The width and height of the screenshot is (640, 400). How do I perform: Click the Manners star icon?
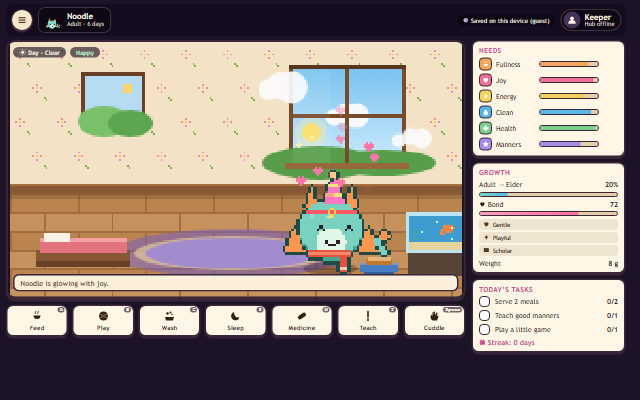[x=485, y=144]
